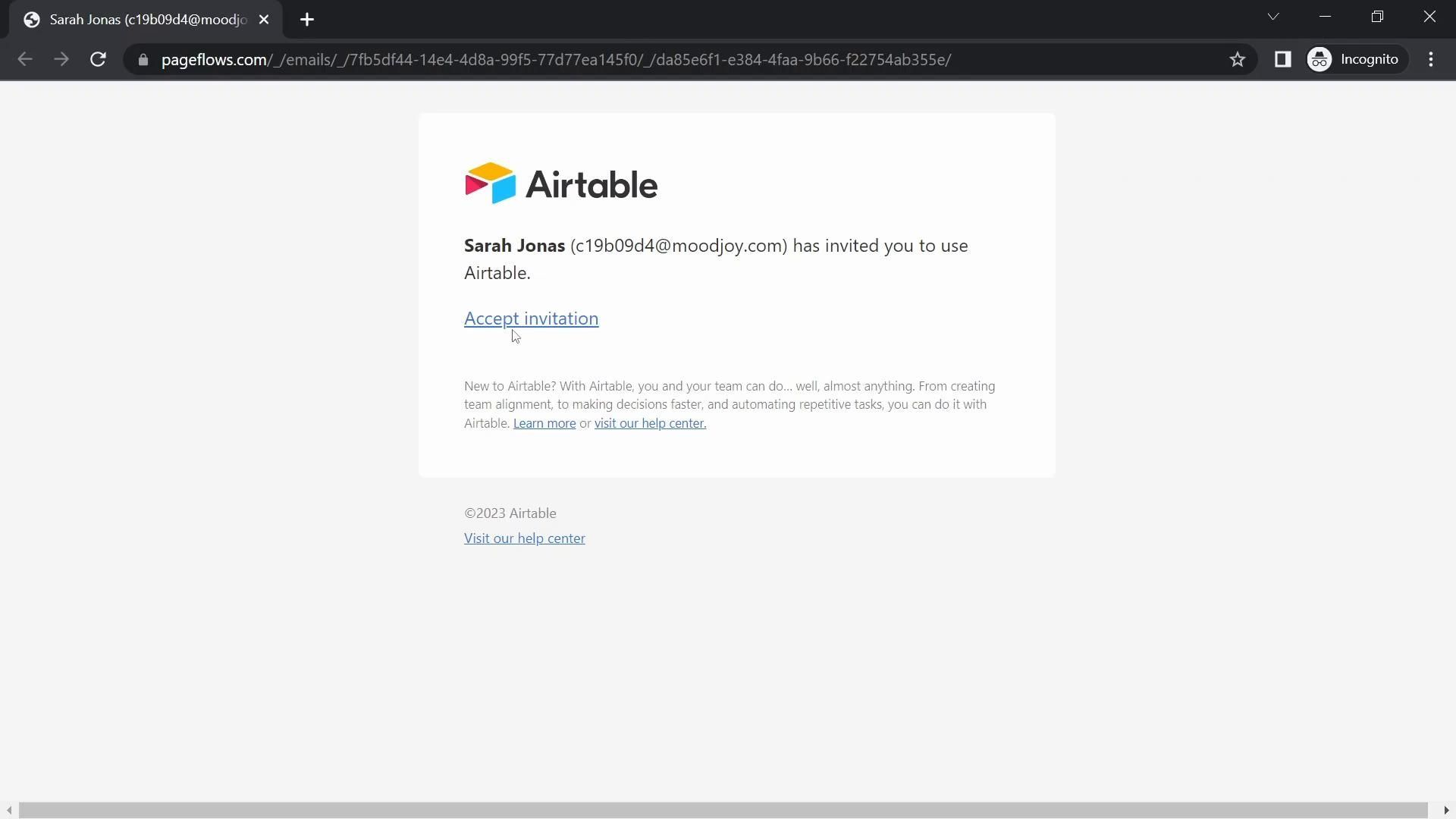1456x819 pixels.
Task: View site info via the lock icon
Action: (143, 59)
